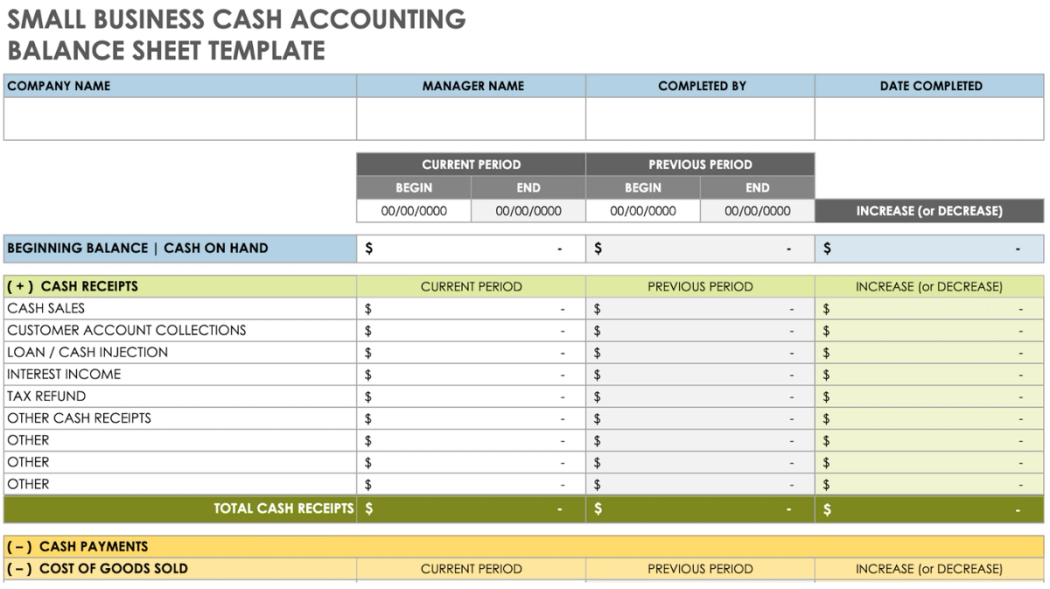Image resolution: width=1050 pixels, height=589 pixels.
Task: Click the Current Period BEGIN date cell
Action: click(414, 211)
